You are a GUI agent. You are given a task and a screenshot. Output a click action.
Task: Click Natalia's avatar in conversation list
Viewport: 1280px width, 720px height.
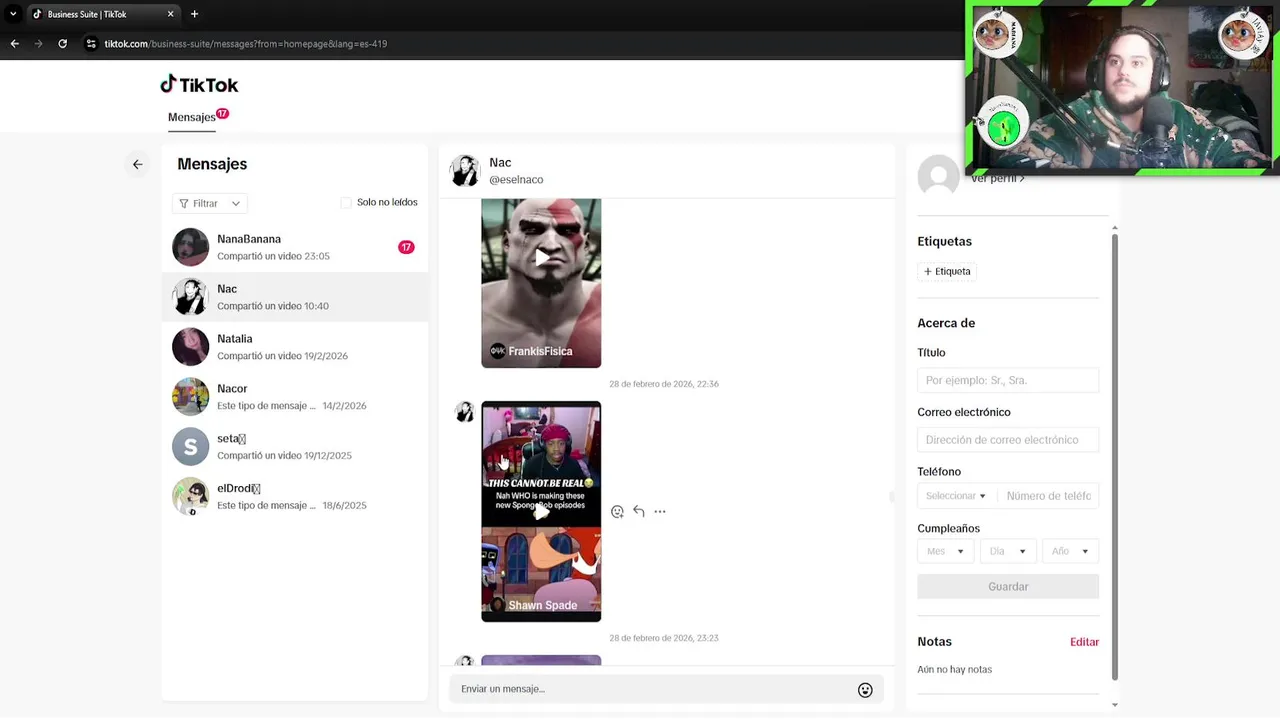[190, 347]
